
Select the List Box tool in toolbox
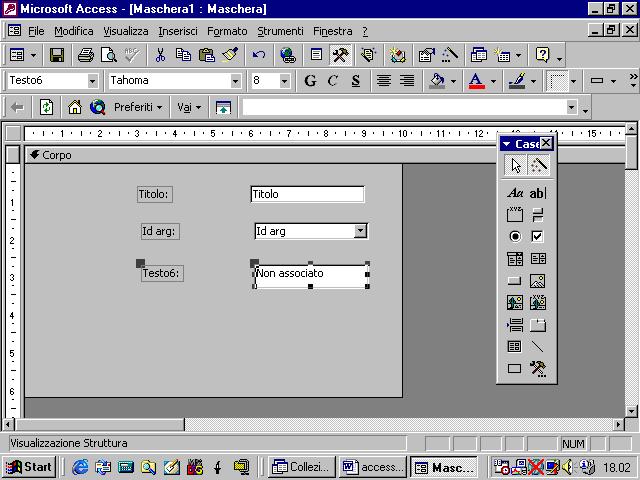[538, 258]
